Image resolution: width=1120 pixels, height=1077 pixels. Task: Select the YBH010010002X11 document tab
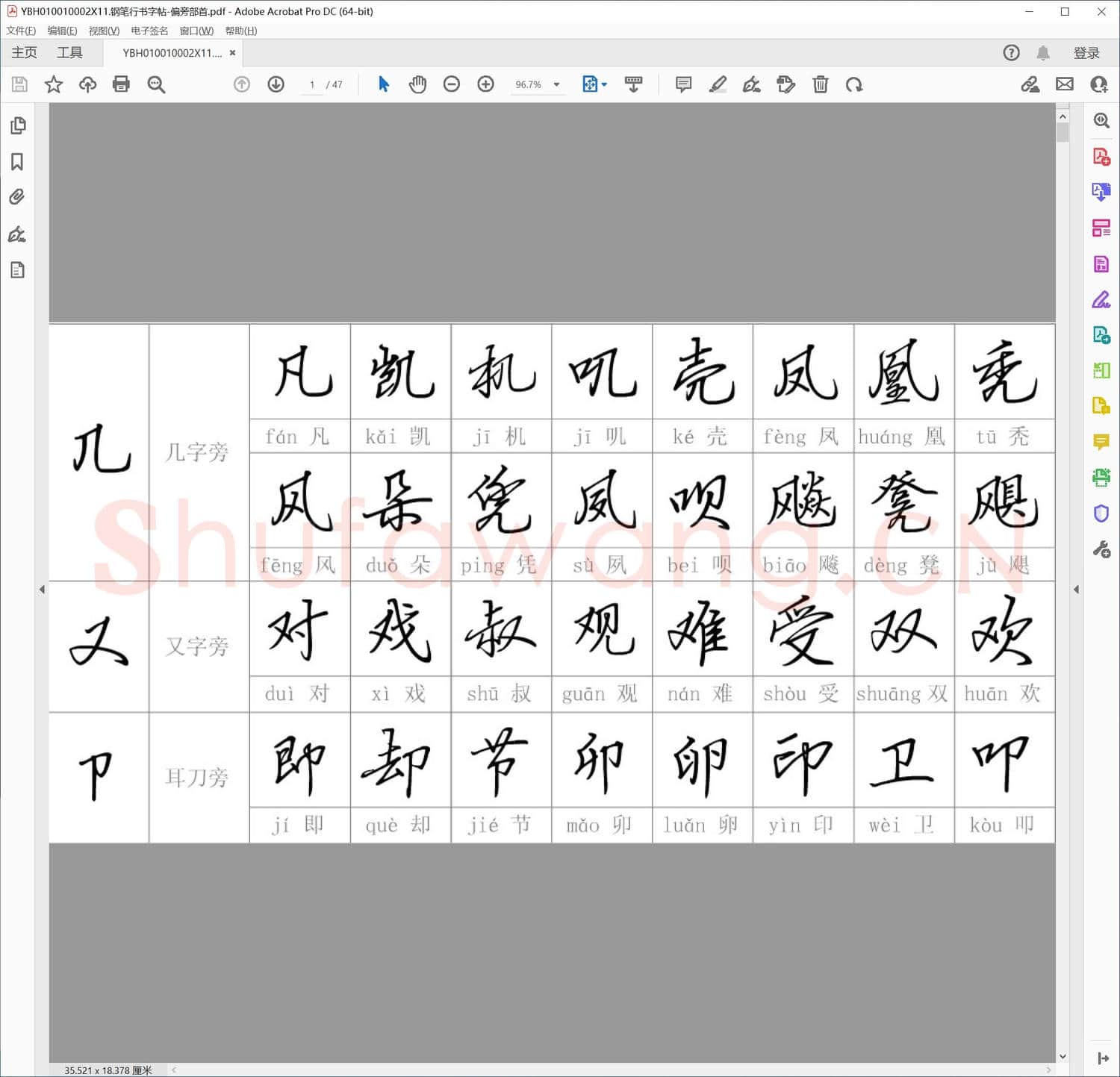point(172,53)
